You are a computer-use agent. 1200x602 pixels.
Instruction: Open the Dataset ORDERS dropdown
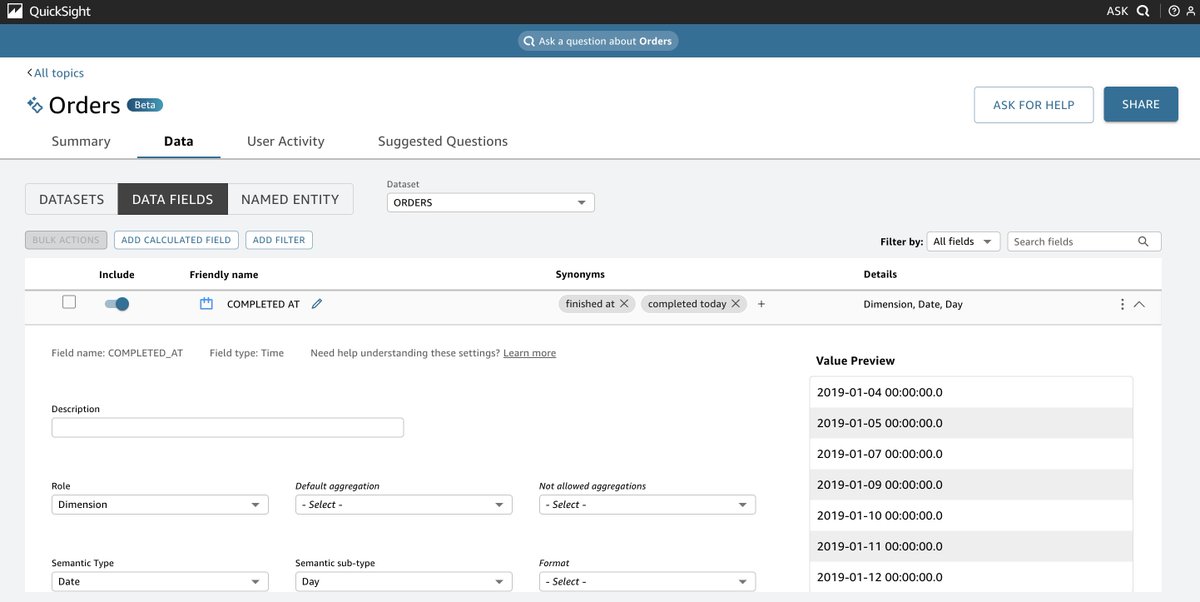click(491, 203)
